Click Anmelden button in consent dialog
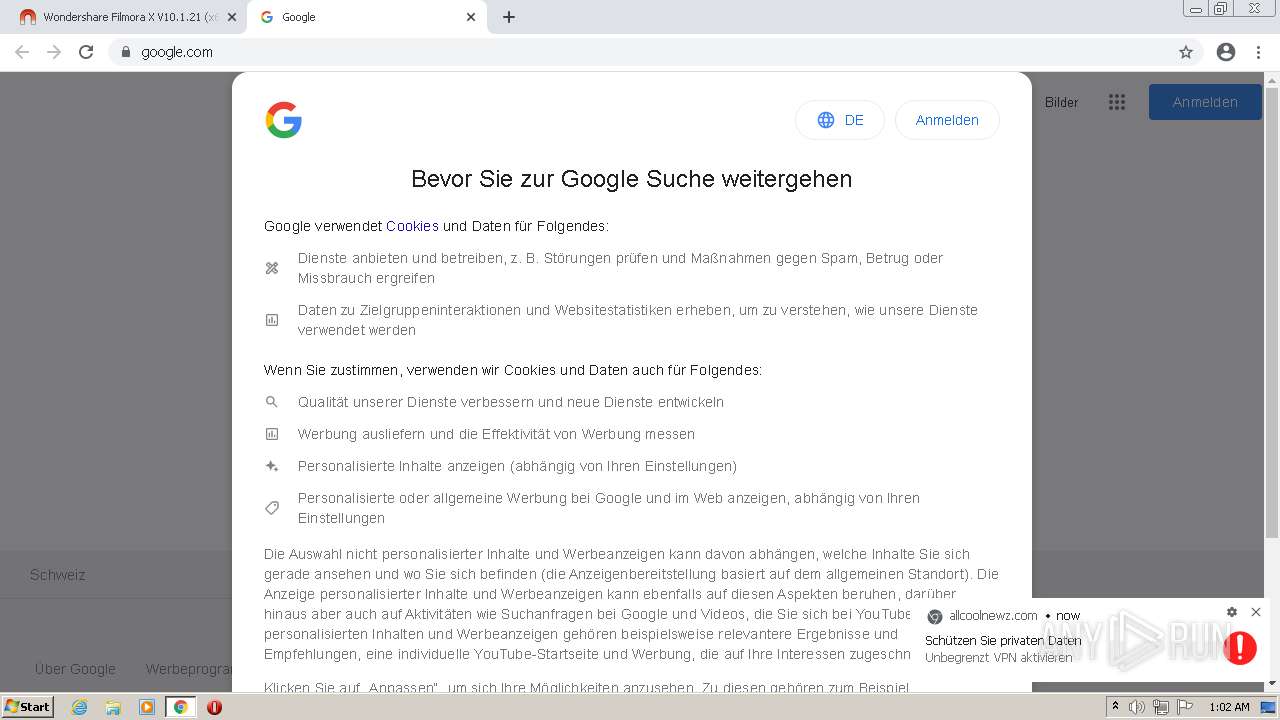This screenshot has height=720, width=1280. tap(947, 120)
